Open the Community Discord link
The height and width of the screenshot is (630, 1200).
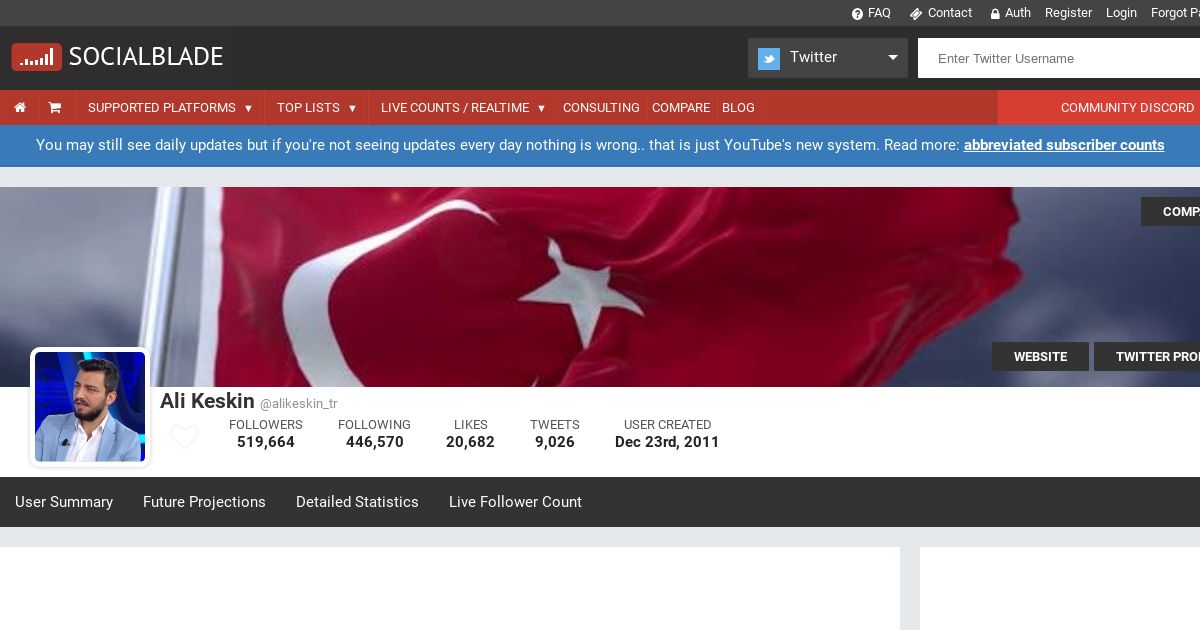click(x=1127, y=108)
